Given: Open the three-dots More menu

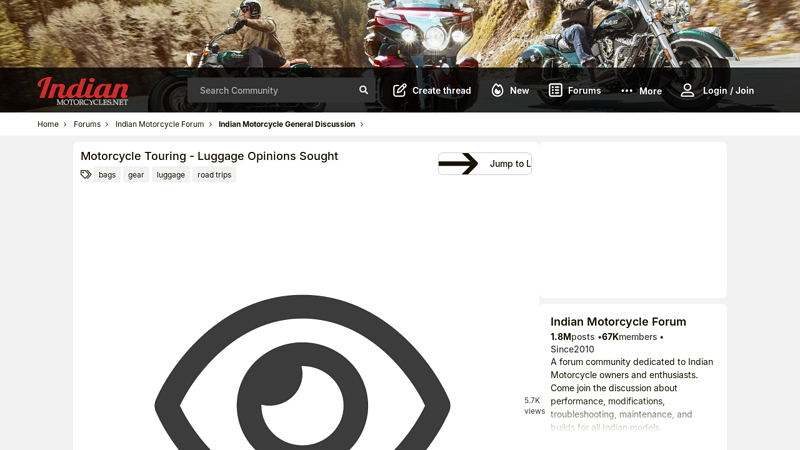Looking at the screenshot, I should pyautogui.click(x=641, y=91).
